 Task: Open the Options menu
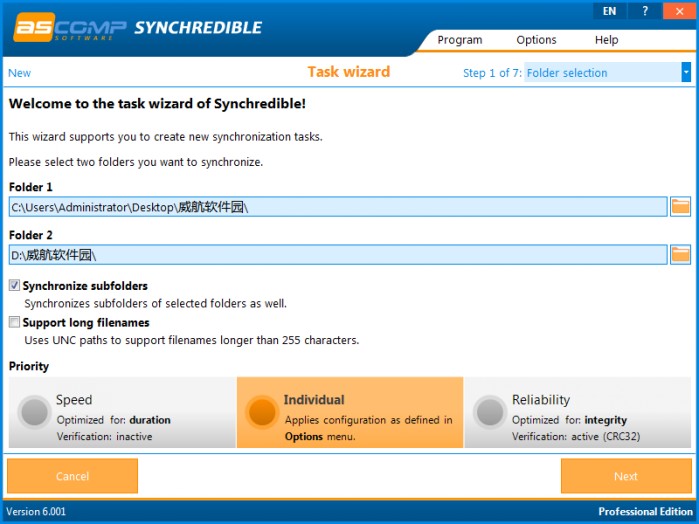[536, 40]
